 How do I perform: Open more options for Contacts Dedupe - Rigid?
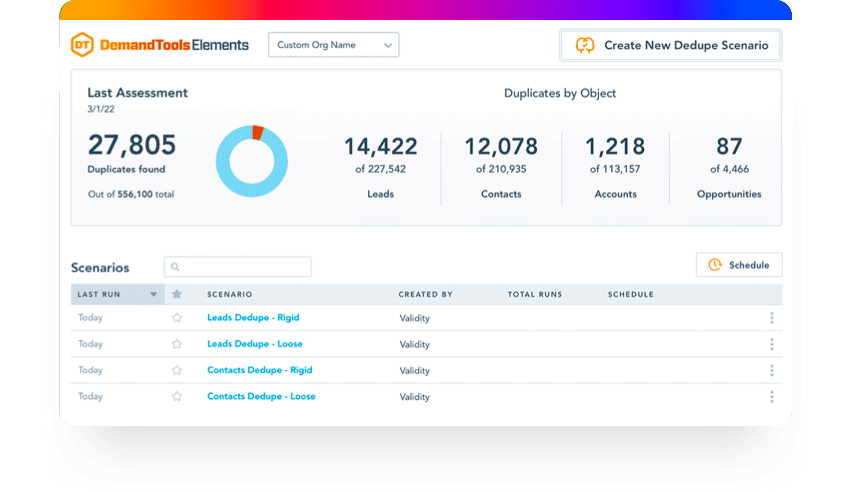772,370
